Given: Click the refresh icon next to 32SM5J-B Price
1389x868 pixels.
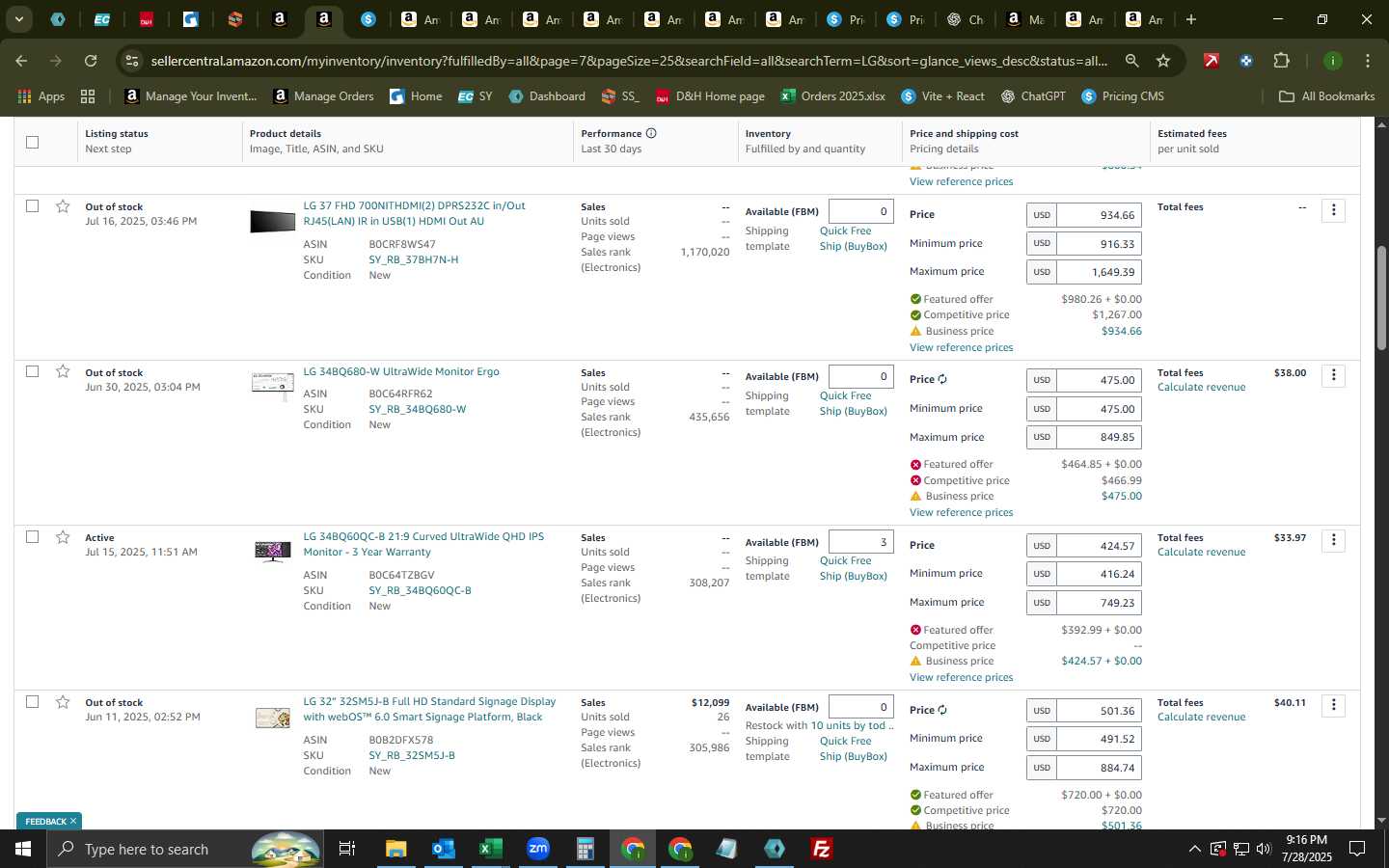Looking at the screenshot, I should [942, 710].
